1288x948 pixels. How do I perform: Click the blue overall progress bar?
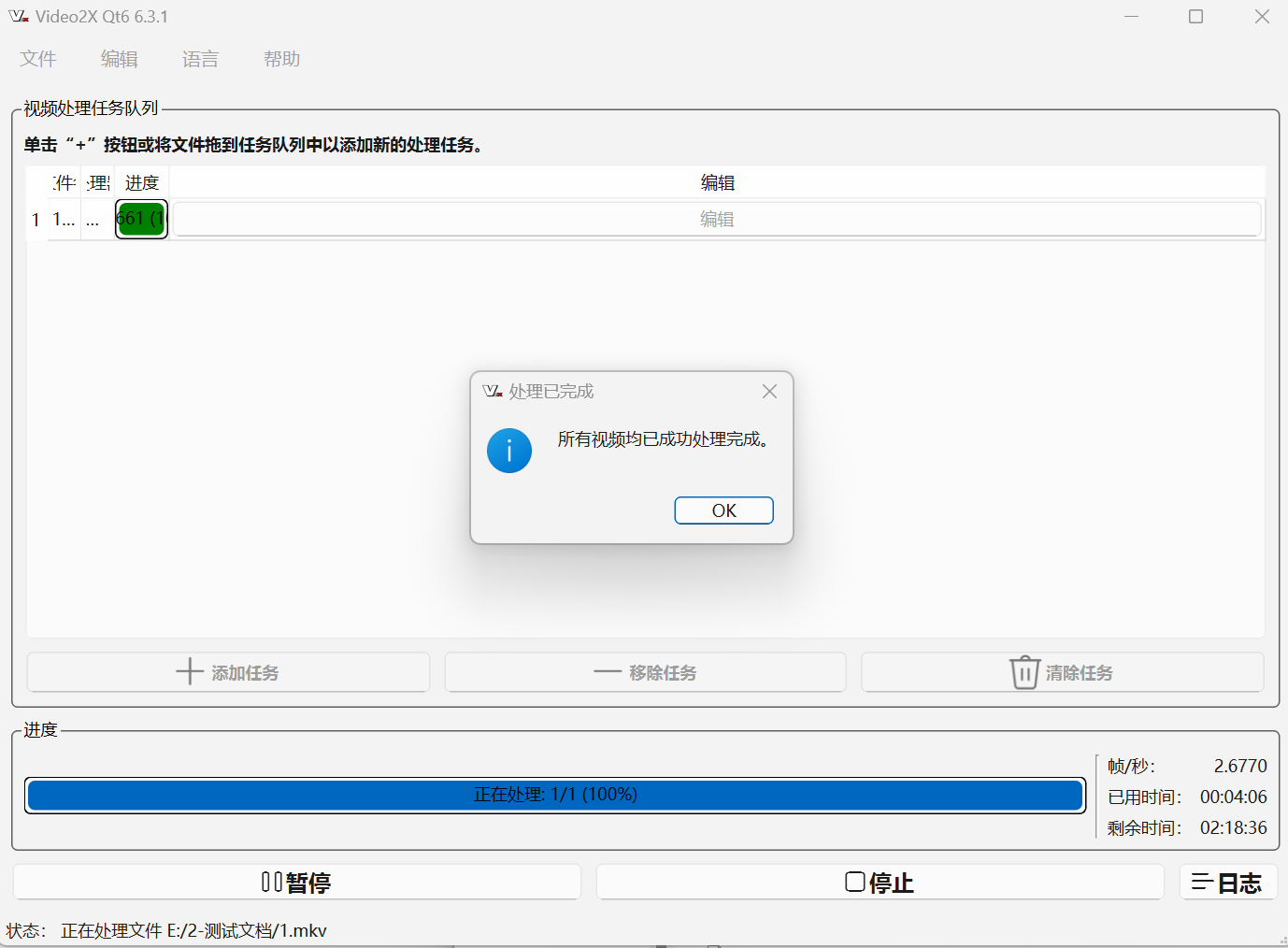(x=555, y=796)
